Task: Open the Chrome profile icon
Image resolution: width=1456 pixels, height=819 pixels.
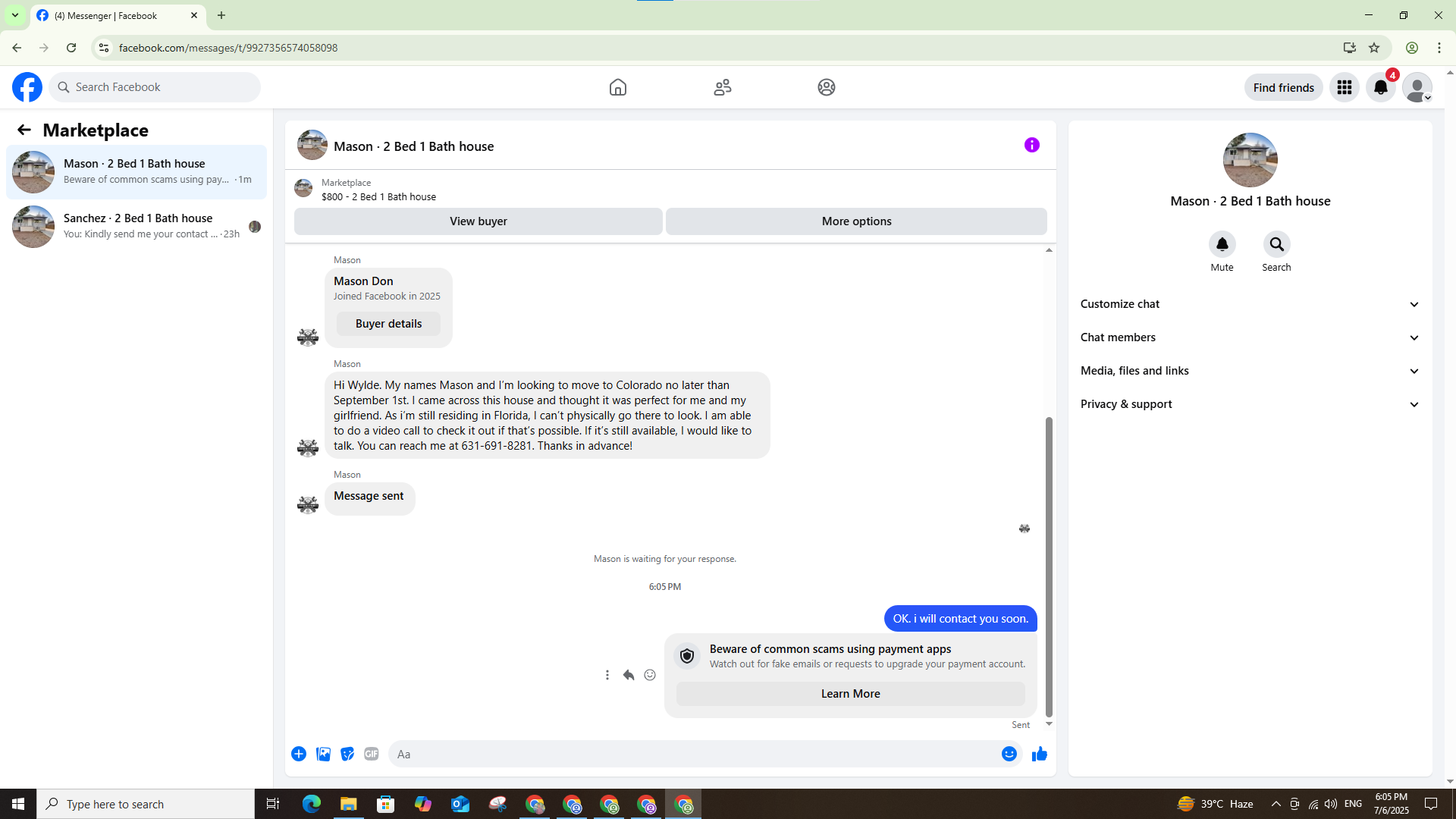Action: 1412,48
